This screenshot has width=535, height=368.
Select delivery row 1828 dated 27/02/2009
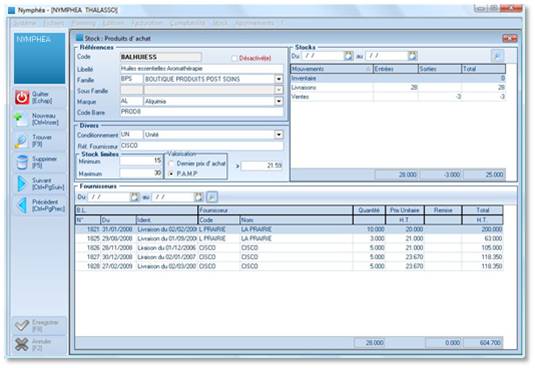point(289,266)
